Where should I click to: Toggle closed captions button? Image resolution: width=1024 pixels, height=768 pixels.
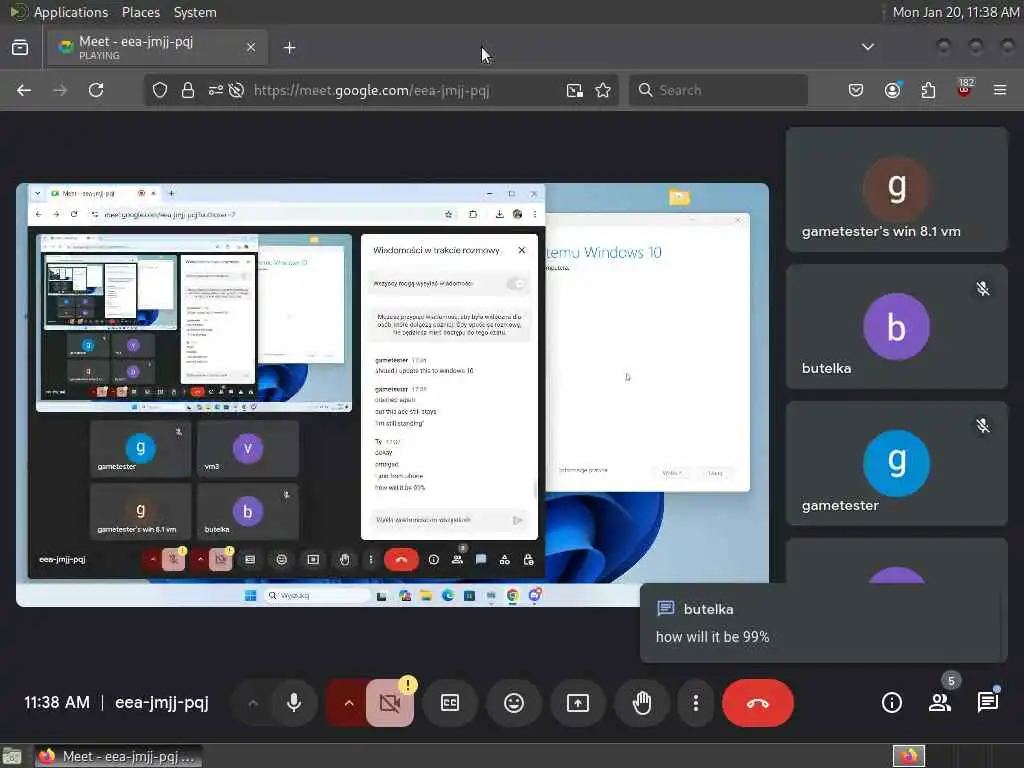click(x=450, y=703)
